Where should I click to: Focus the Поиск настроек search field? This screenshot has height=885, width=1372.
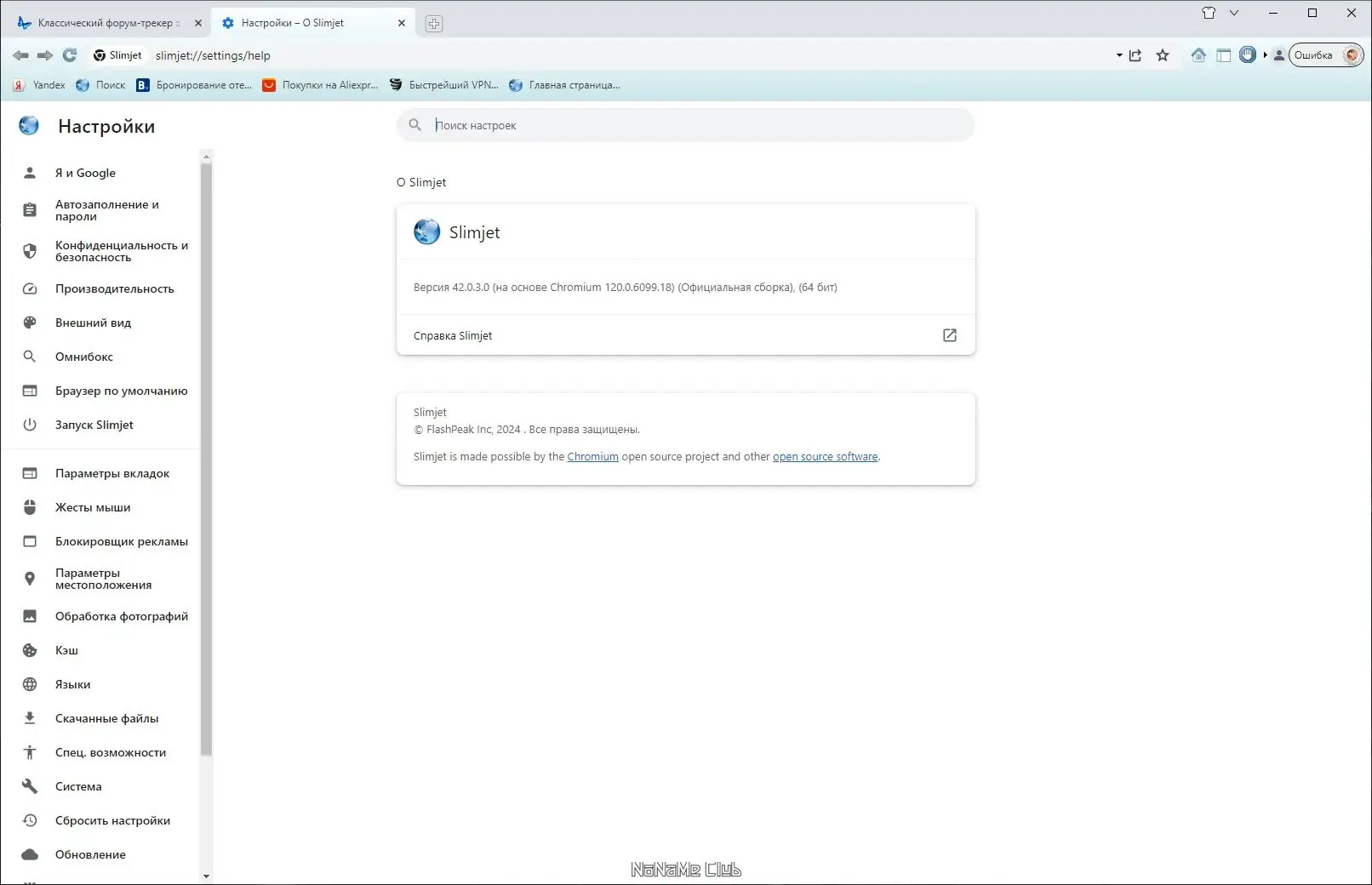pyautogui.click(x=686, y=125)
